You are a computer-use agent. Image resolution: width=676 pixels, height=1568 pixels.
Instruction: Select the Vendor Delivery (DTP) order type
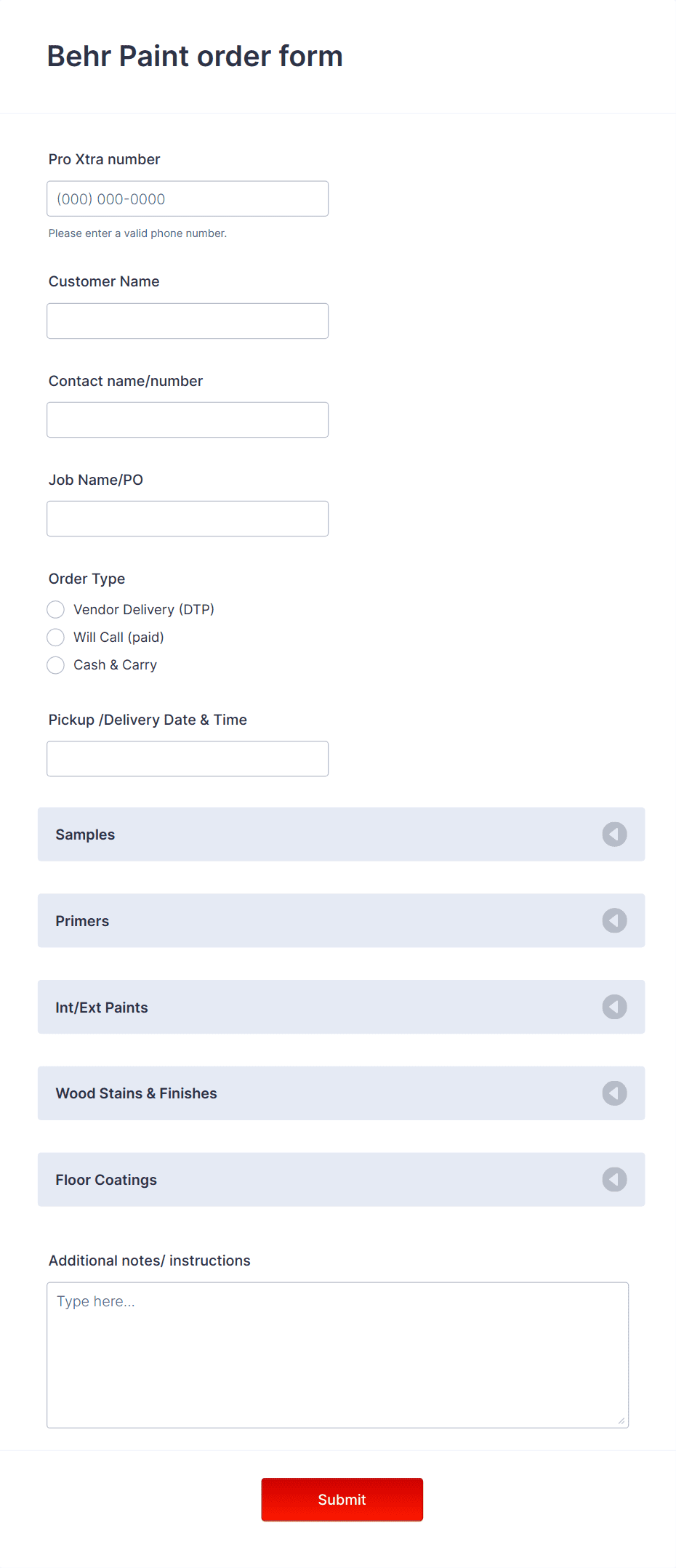(55, 609)
